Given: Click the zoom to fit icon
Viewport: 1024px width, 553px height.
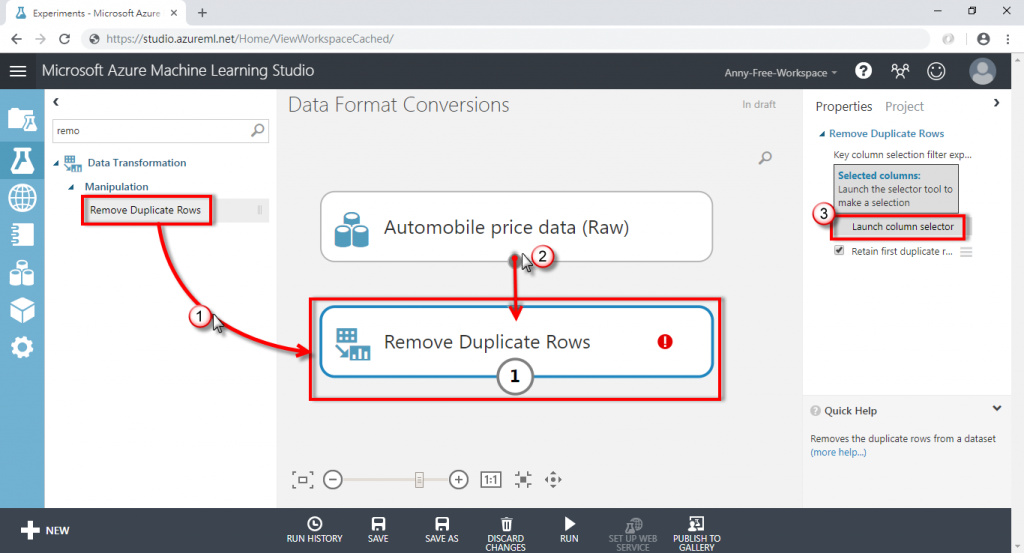Looking at the screenshot, I should click(302, 480).
